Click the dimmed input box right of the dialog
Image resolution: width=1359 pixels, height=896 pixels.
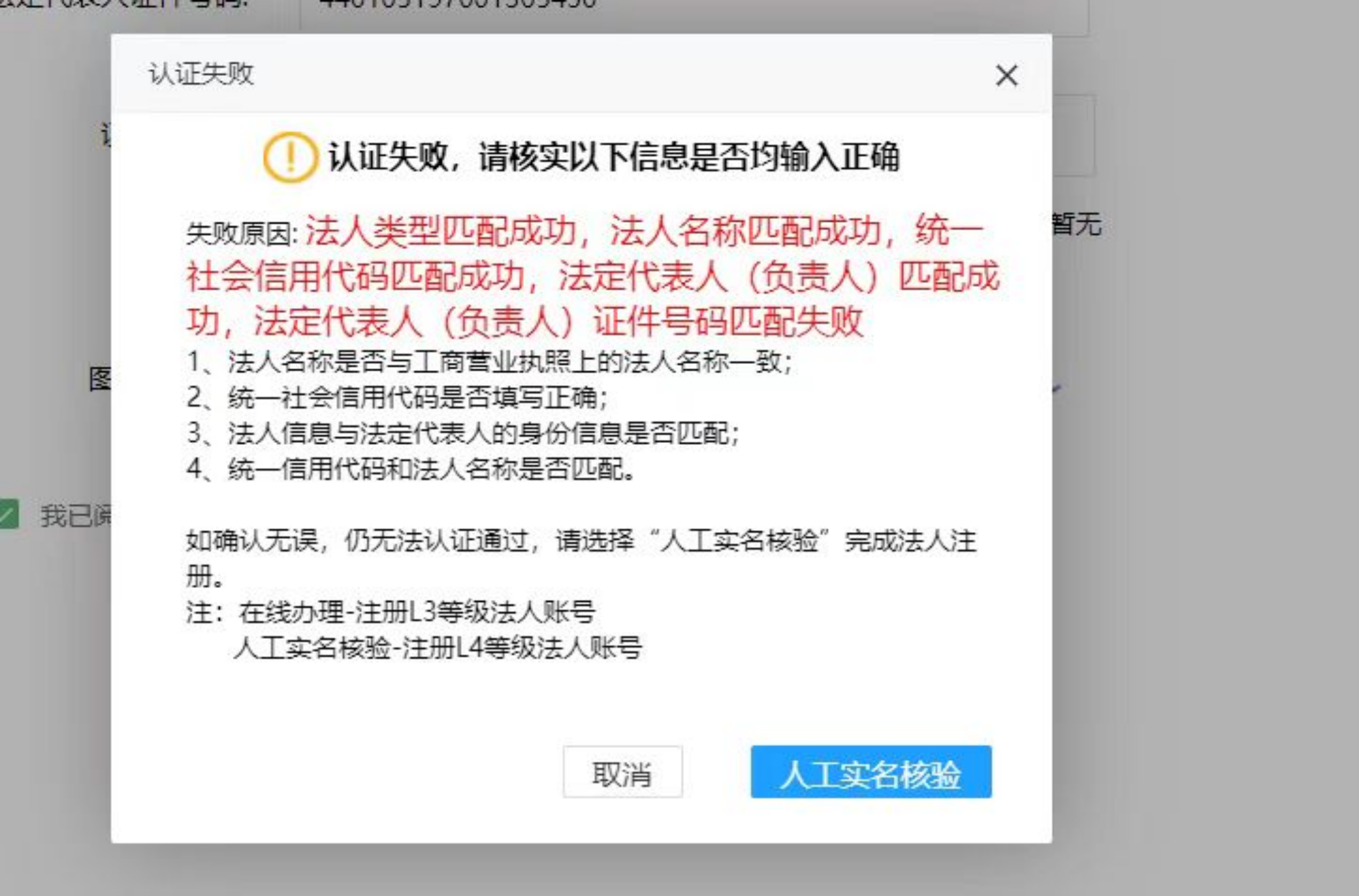[1074, 135]
